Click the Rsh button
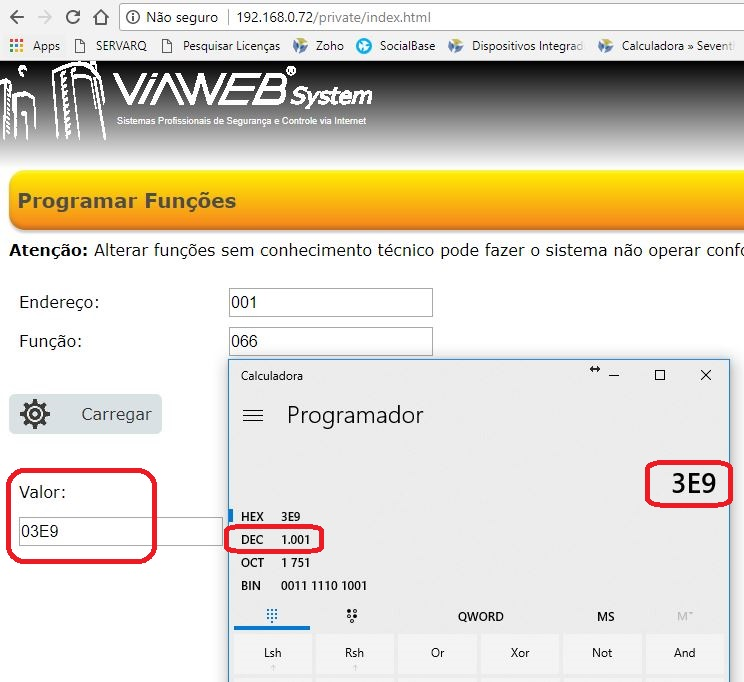The height and width of the screenshot is (682, 744). pos(354,654)
